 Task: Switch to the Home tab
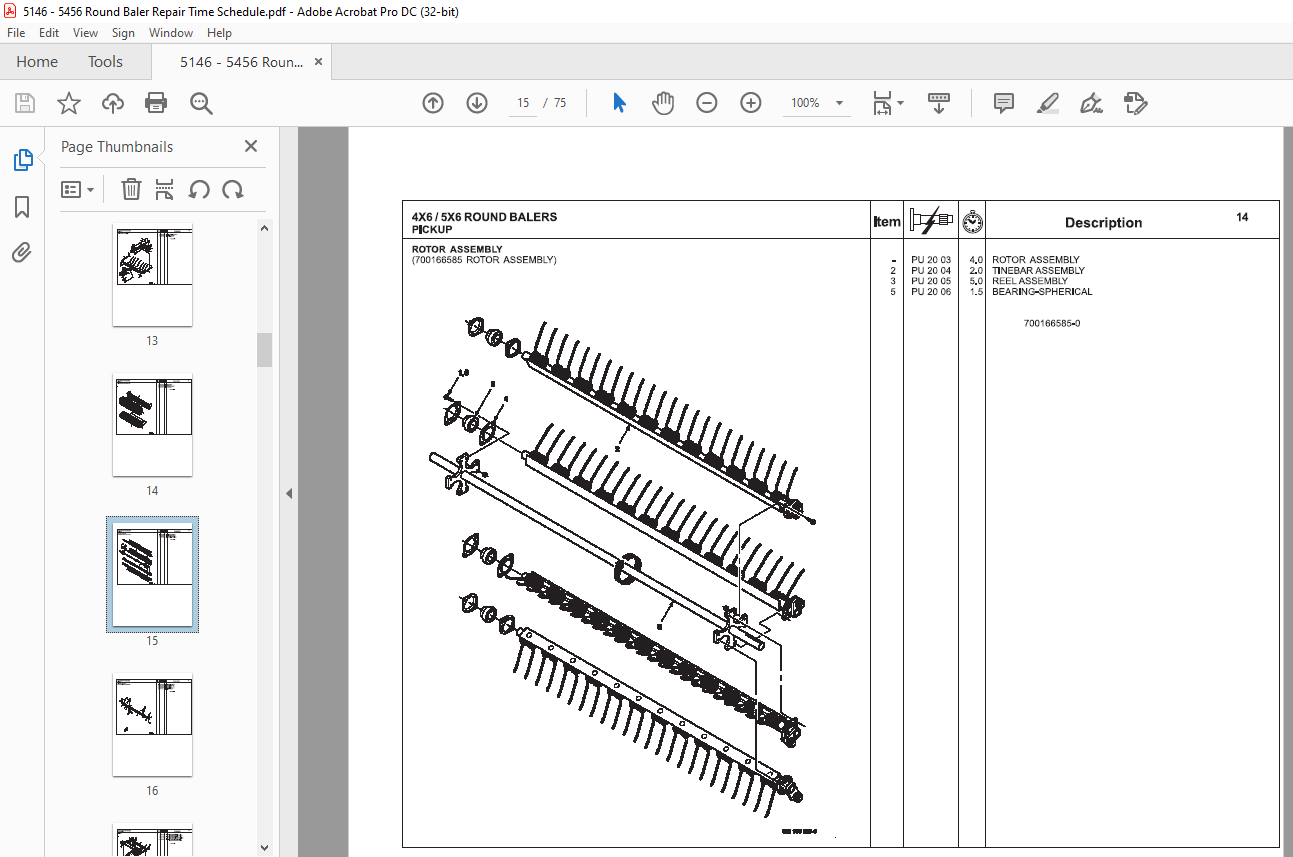pyautogui.click(x=37, y=62)
